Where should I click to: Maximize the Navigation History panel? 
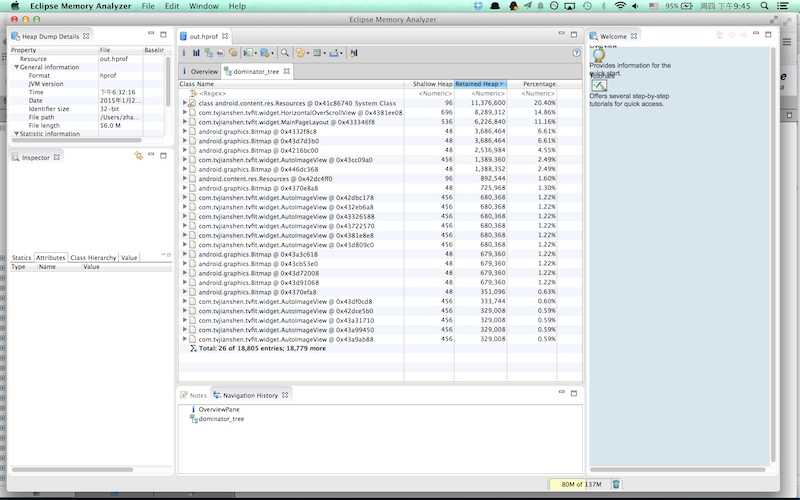pos(574,393)
